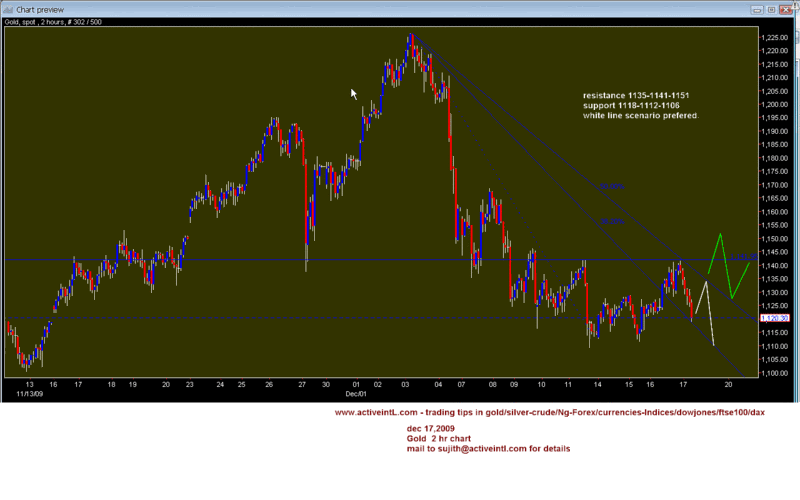Click the 1,130.00 price axis label

[x=776, y=292]
